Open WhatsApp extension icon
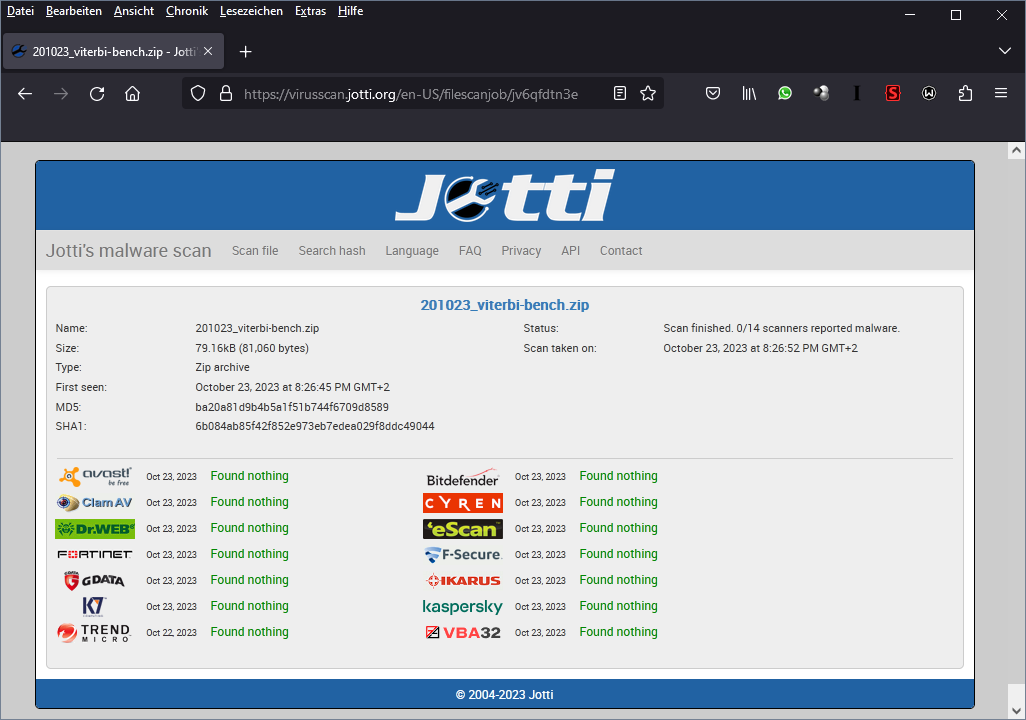The image size is (1026, 720). point(785,94)
